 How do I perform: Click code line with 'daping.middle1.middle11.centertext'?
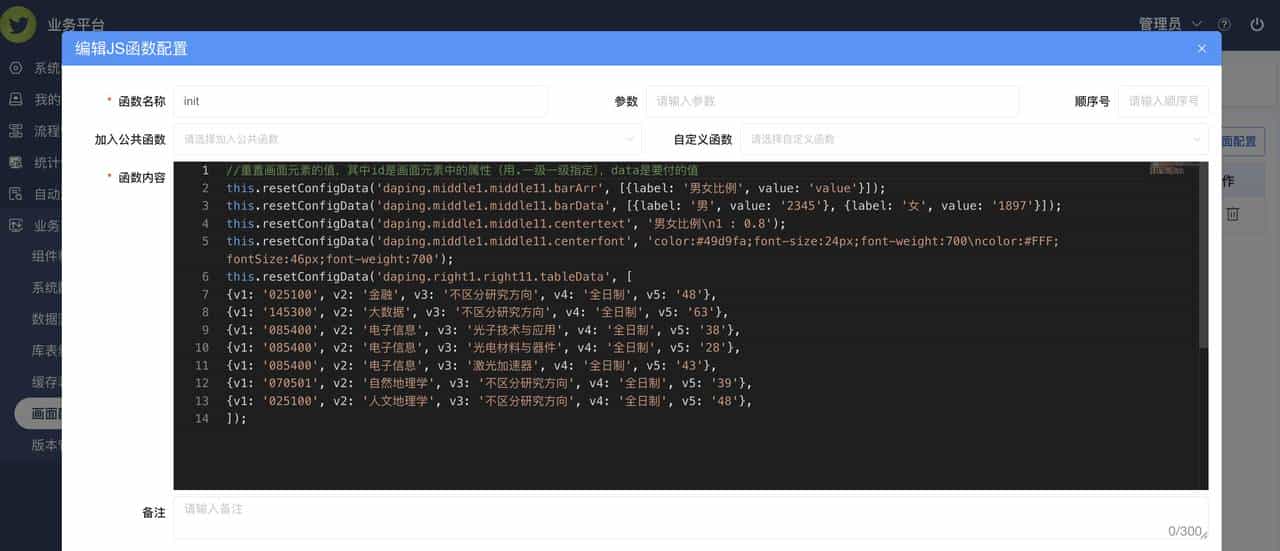[x=506, y=224]
